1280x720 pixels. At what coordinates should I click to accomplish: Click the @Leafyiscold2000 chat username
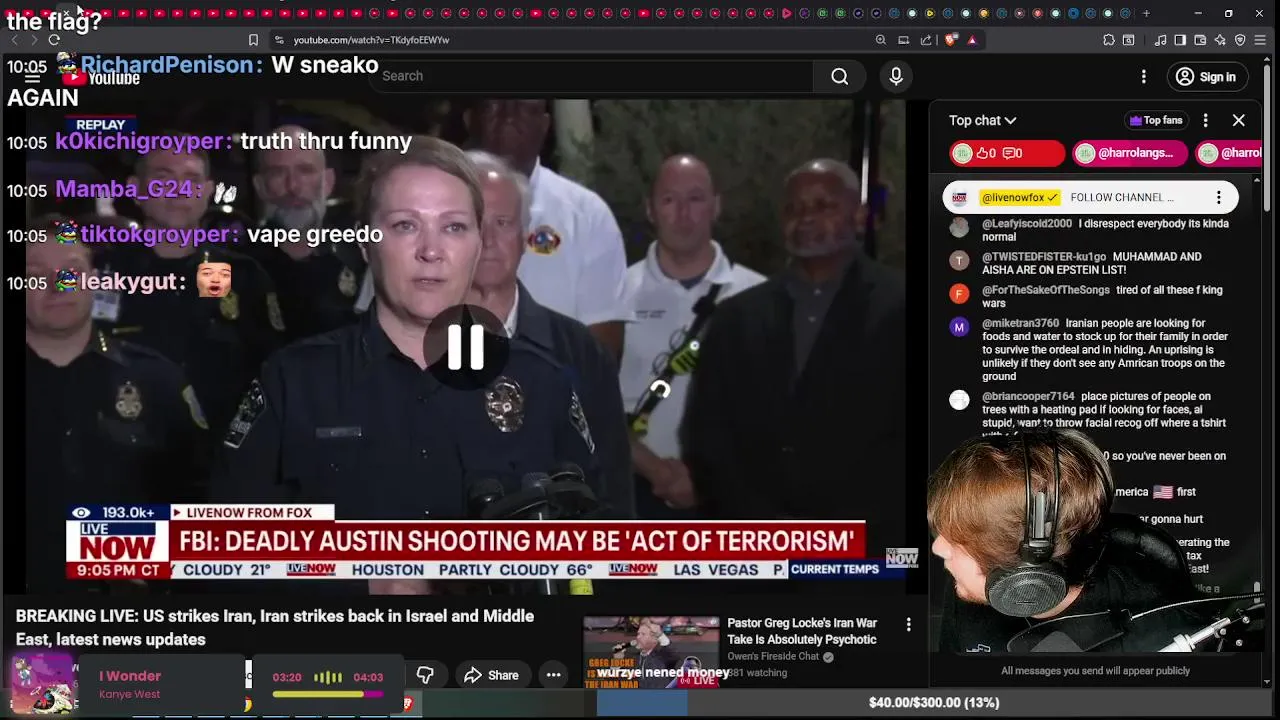tap(1027, 224)
